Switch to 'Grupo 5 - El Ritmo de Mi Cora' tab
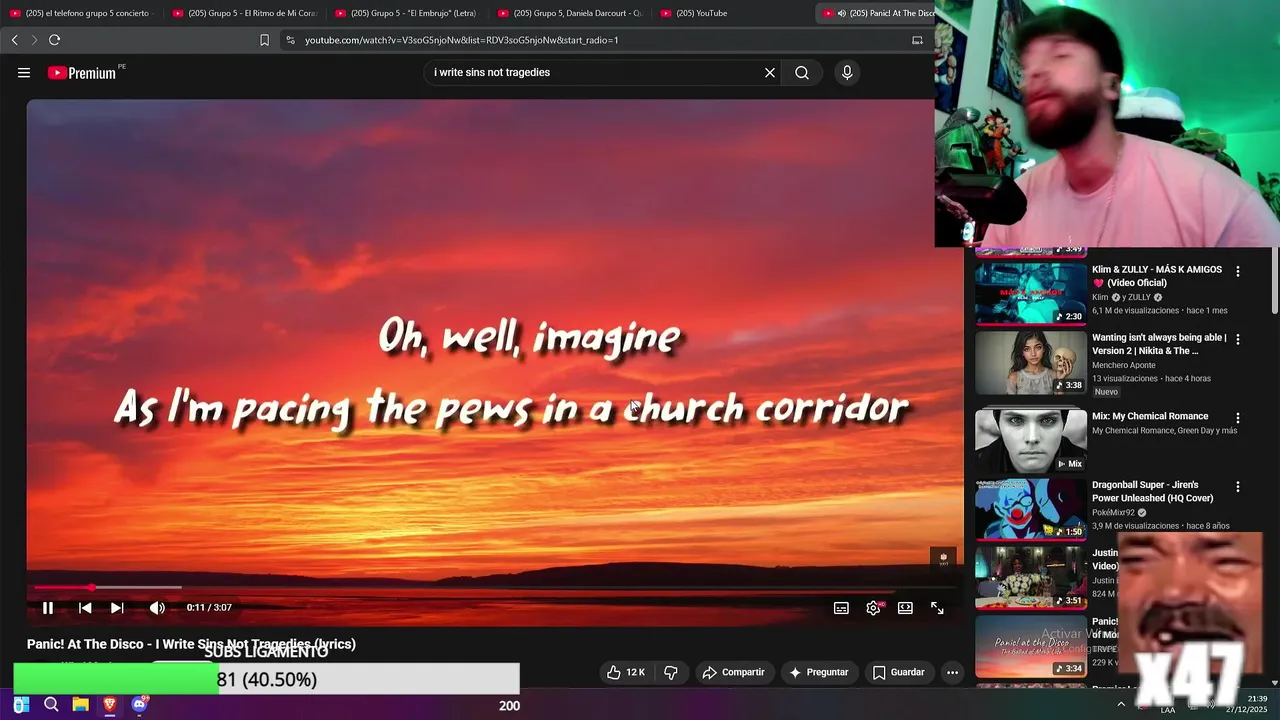Viewport: 1280px width, 720px height. (x=244, y=13)
